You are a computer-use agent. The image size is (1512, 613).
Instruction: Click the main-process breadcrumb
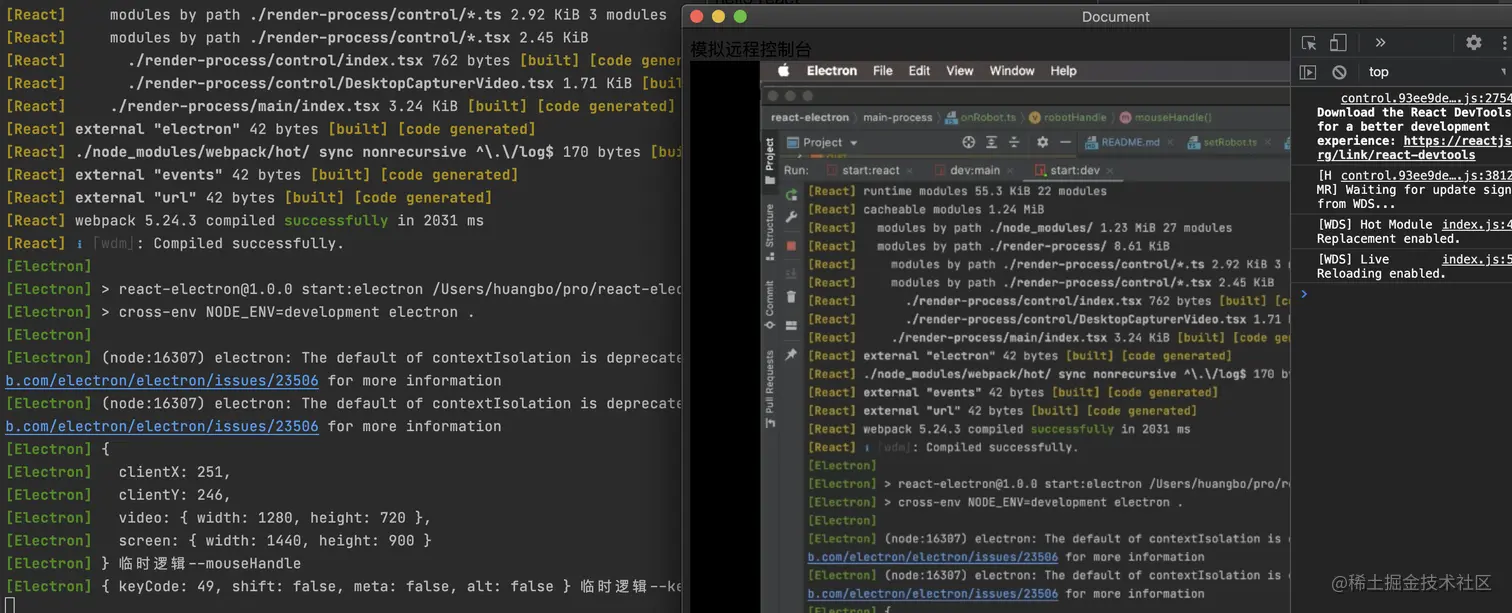tap(898, 118)
